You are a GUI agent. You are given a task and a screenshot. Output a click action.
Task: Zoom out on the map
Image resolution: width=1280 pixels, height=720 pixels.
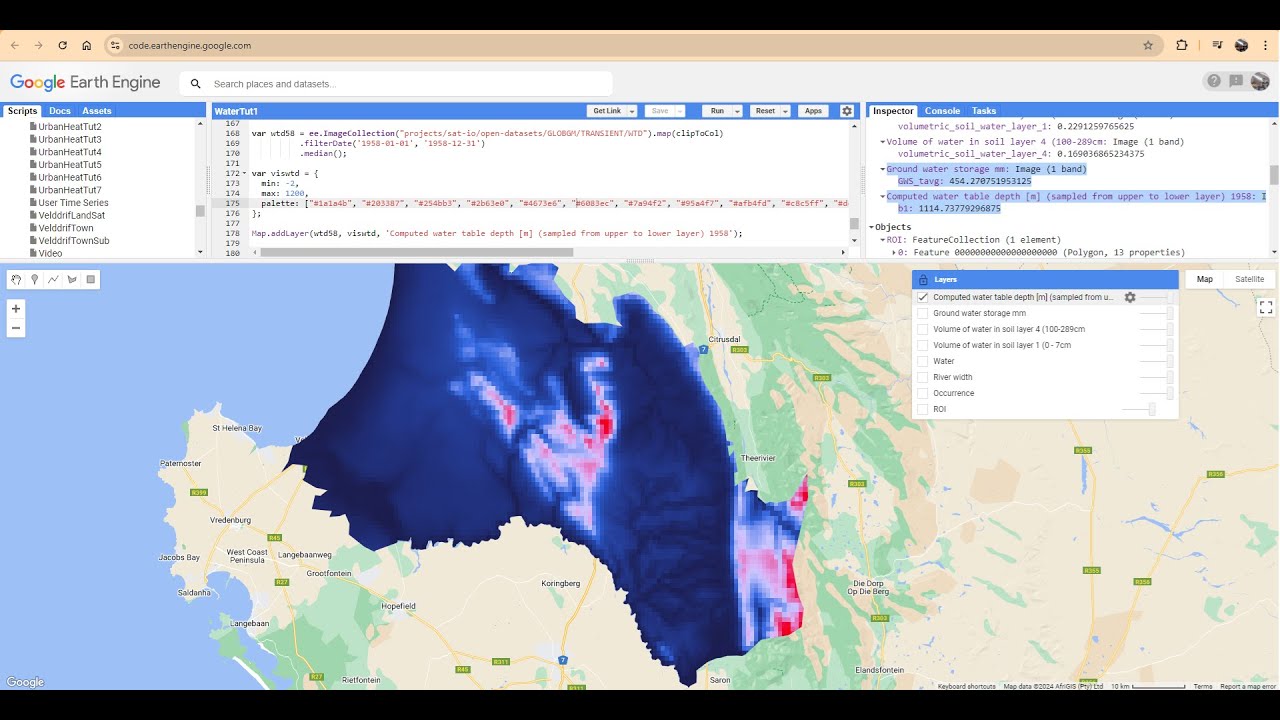click(16, 328)
